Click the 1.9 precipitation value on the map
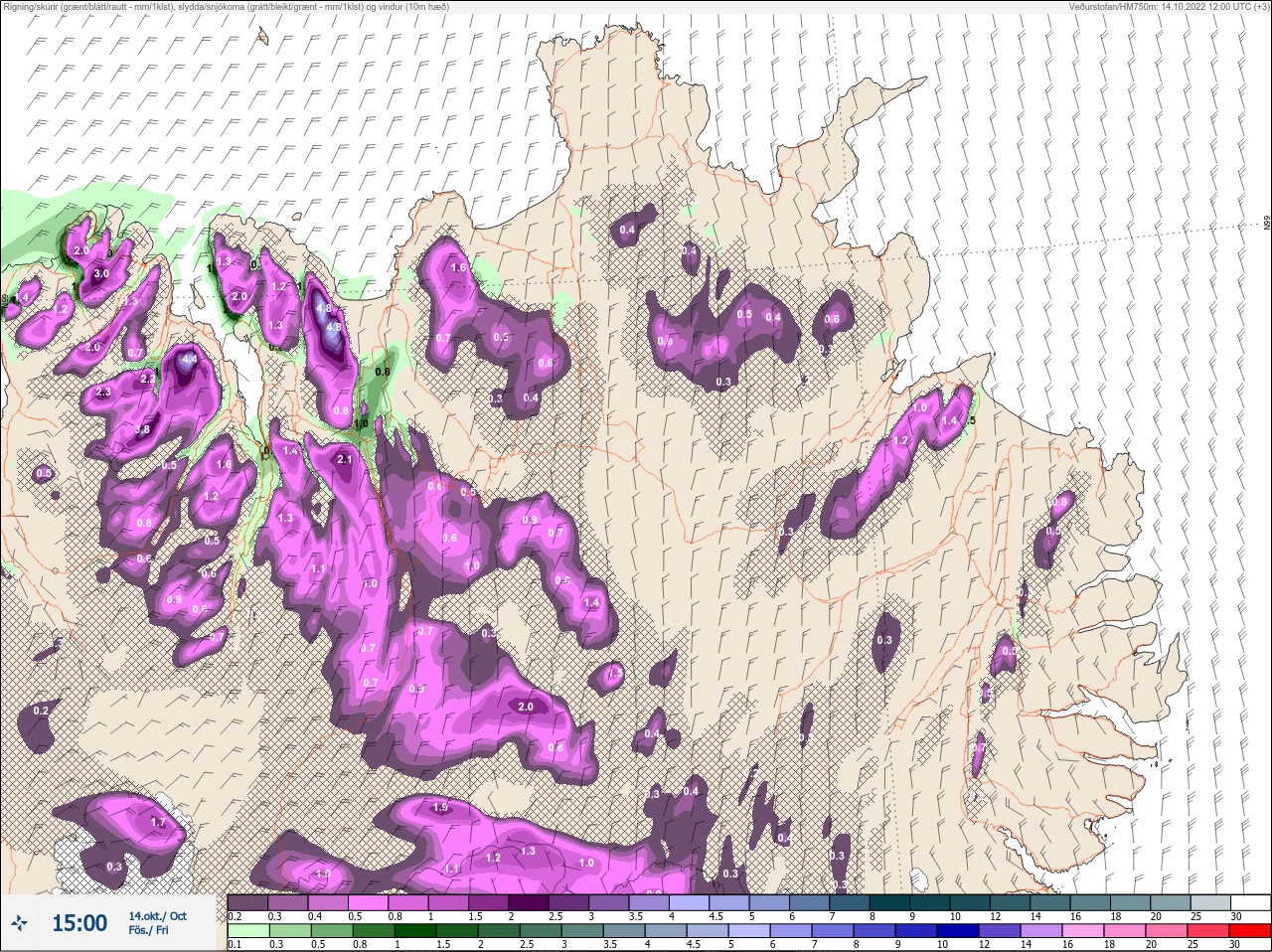This screenshot has width=1272, height=952. pyautogui.click(x=441, y=808)
